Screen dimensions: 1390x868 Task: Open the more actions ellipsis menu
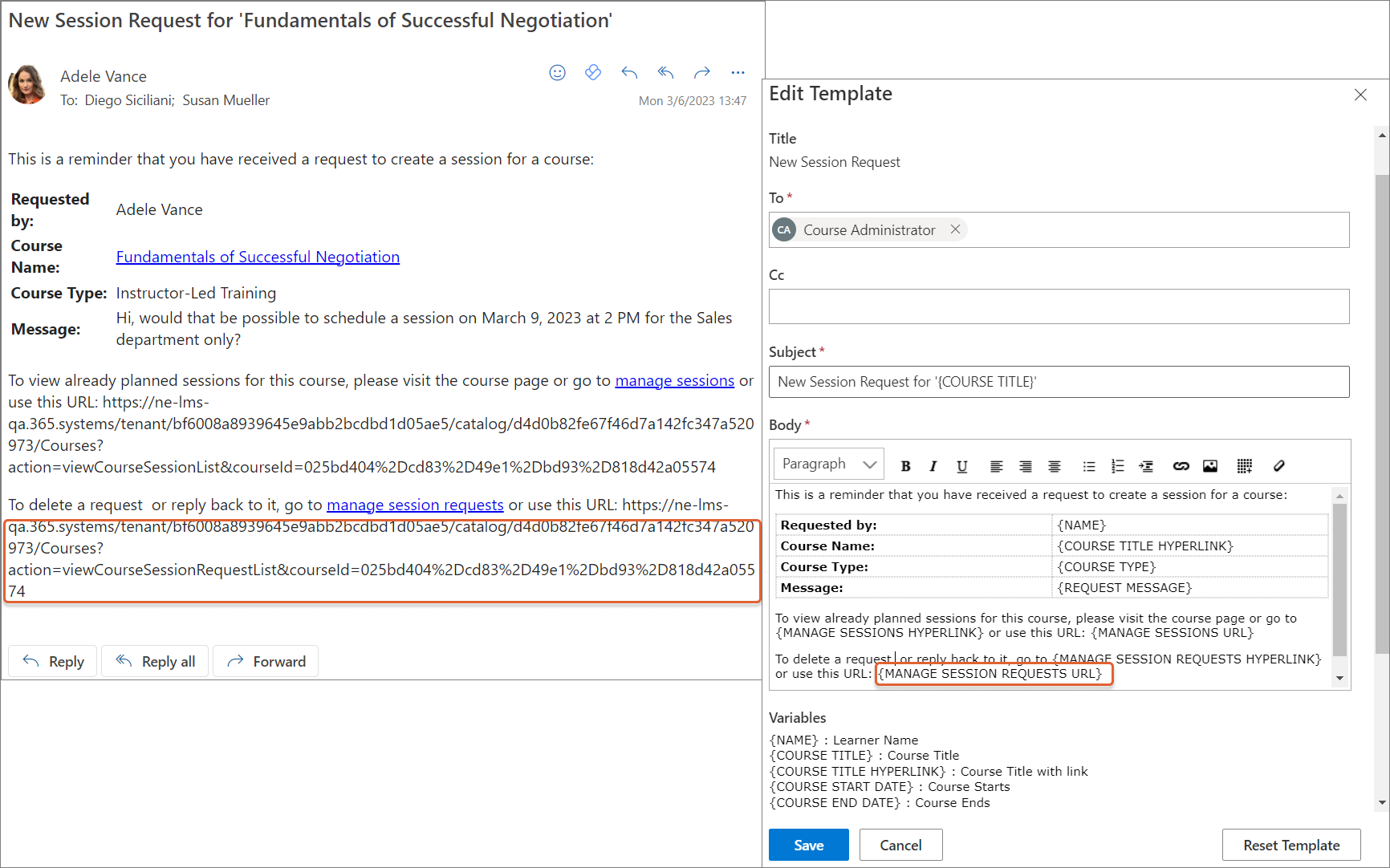click(738, 73)
